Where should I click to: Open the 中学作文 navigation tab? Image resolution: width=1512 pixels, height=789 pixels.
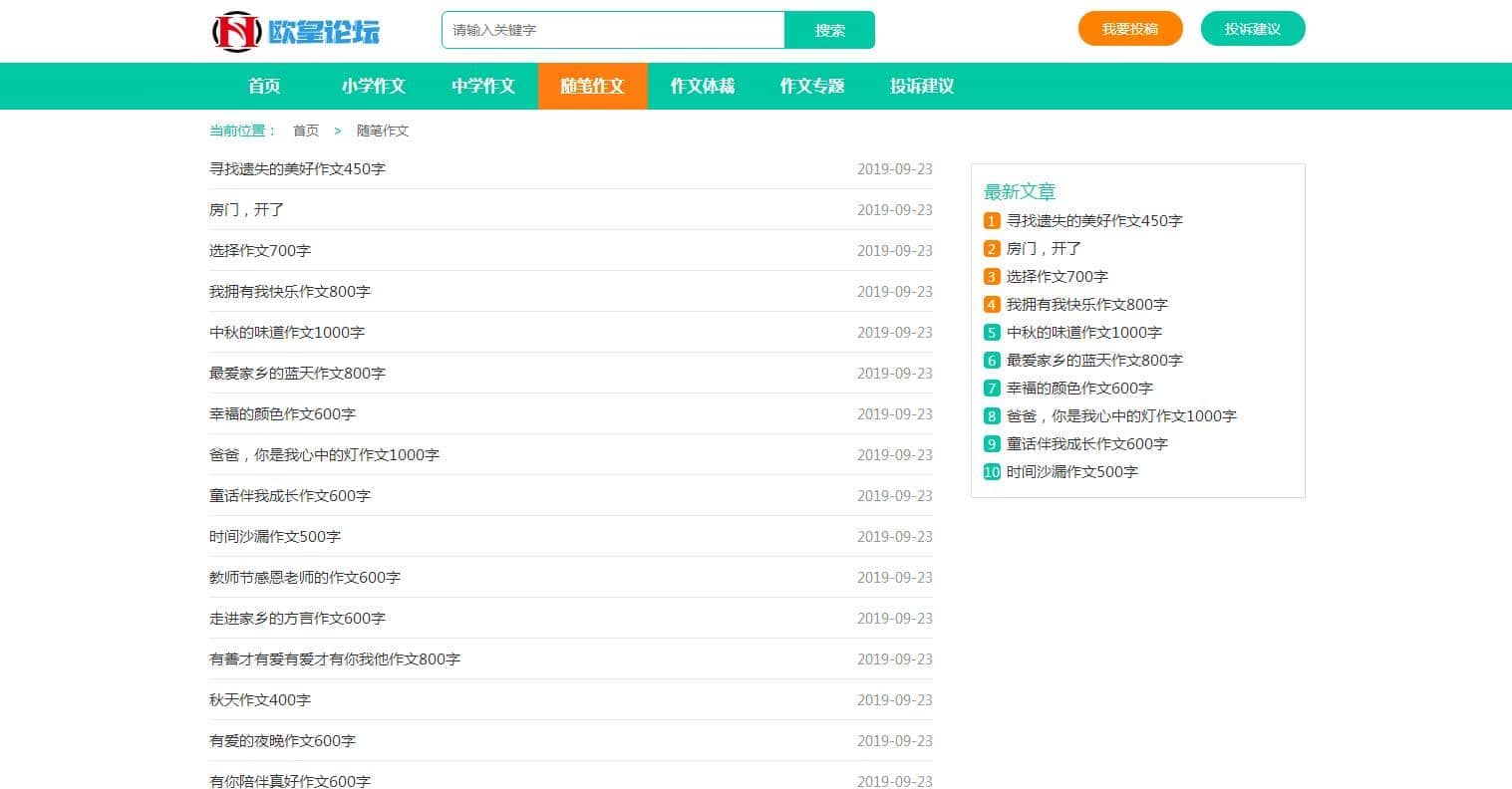point(483,86)
